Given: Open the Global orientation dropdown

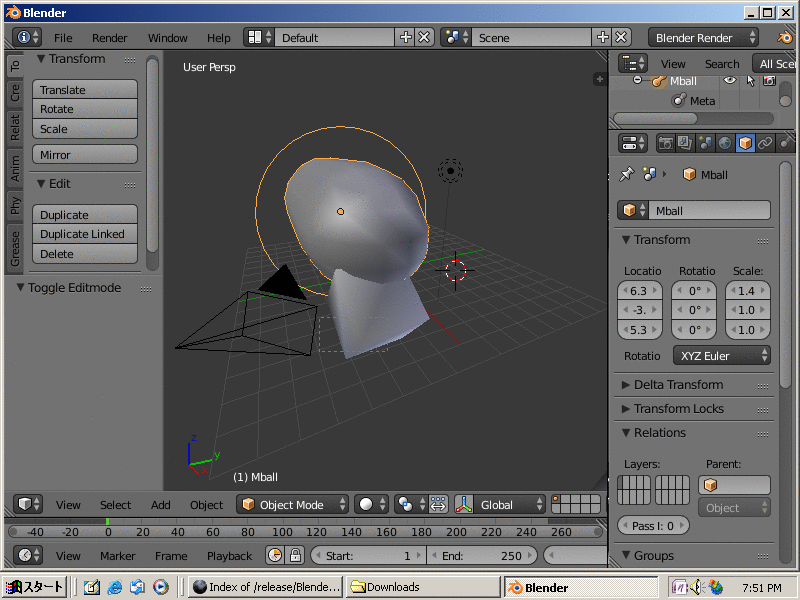Looking at the screenshot, I should [x=509, y=505].
